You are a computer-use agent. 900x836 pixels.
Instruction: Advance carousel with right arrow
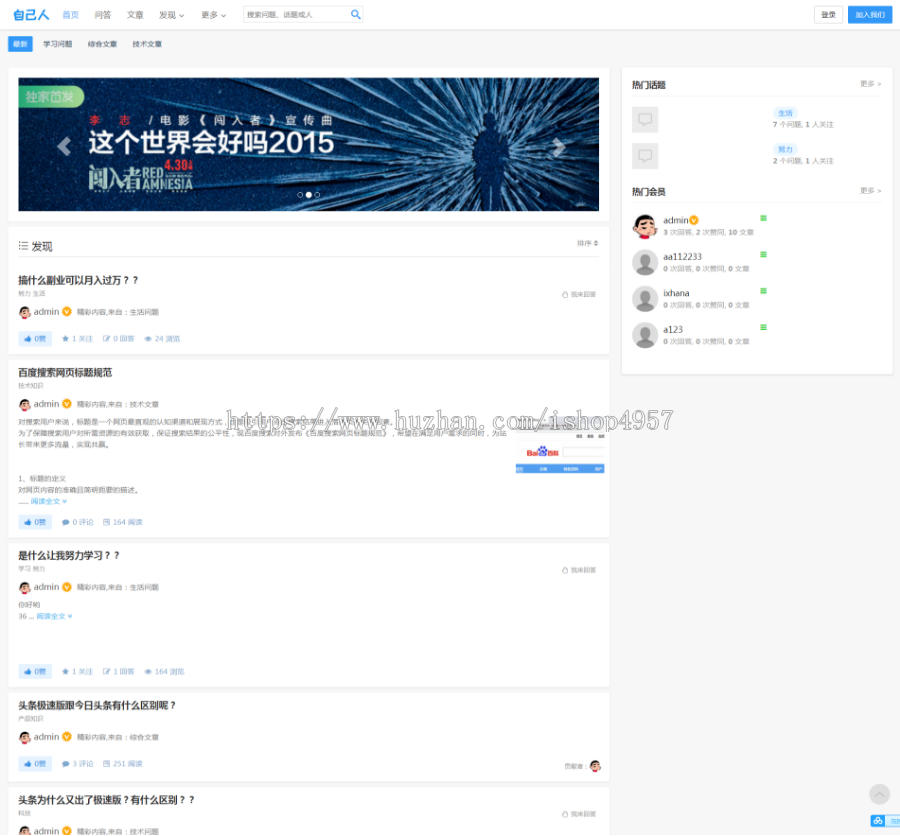559,146
